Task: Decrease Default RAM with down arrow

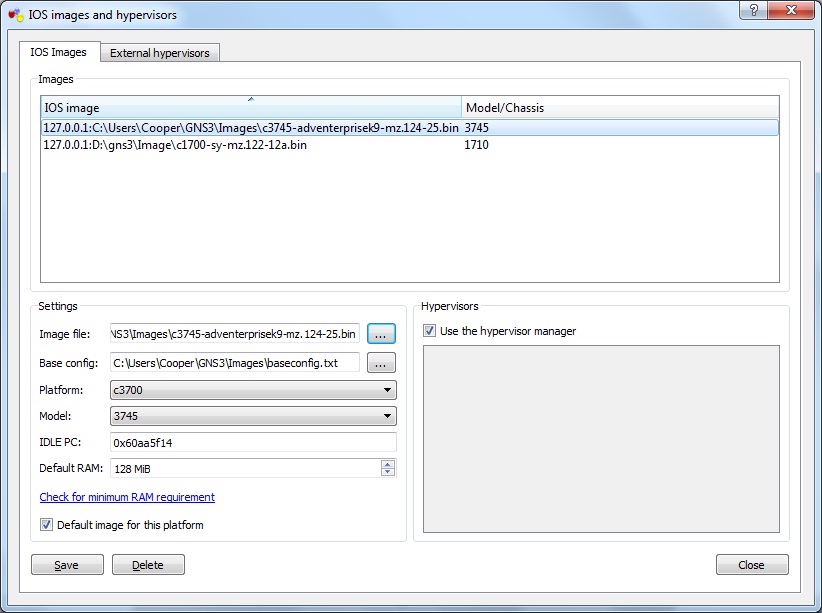Action: [x=388, y=472]
